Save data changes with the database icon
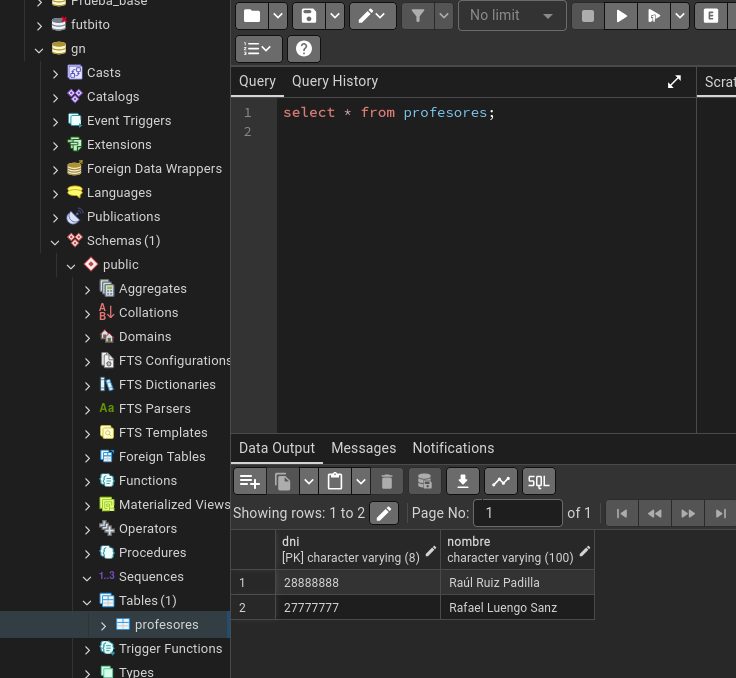Viewport: 736px width, 678px height. pyautogui.click(x=425, y=481)
